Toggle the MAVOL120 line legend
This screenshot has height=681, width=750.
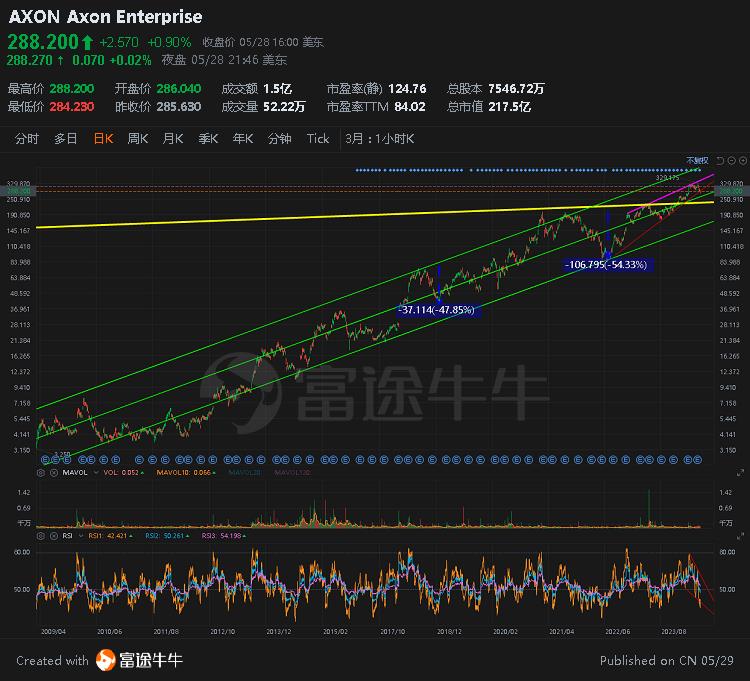(292, 472)
